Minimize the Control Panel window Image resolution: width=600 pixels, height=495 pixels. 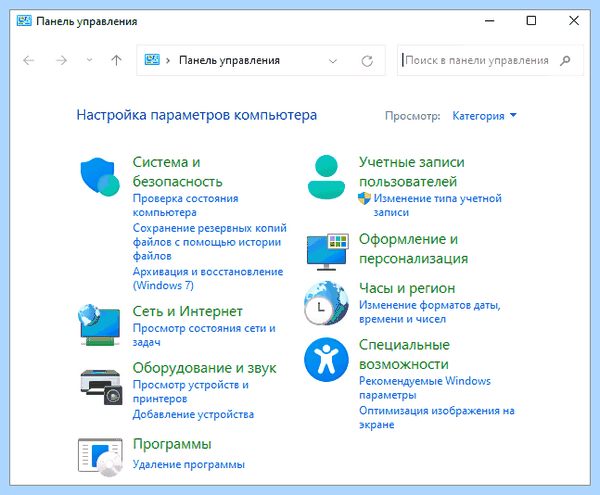pos(489,21)
